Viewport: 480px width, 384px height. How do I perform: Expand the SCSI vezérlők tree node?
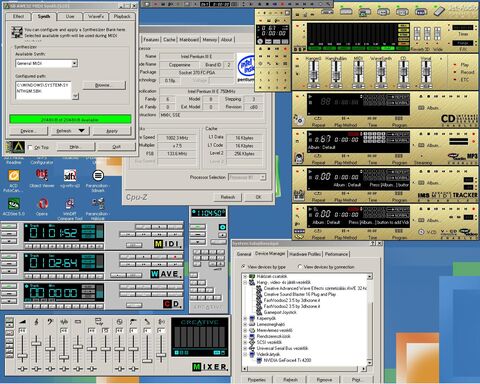[245, 342]
